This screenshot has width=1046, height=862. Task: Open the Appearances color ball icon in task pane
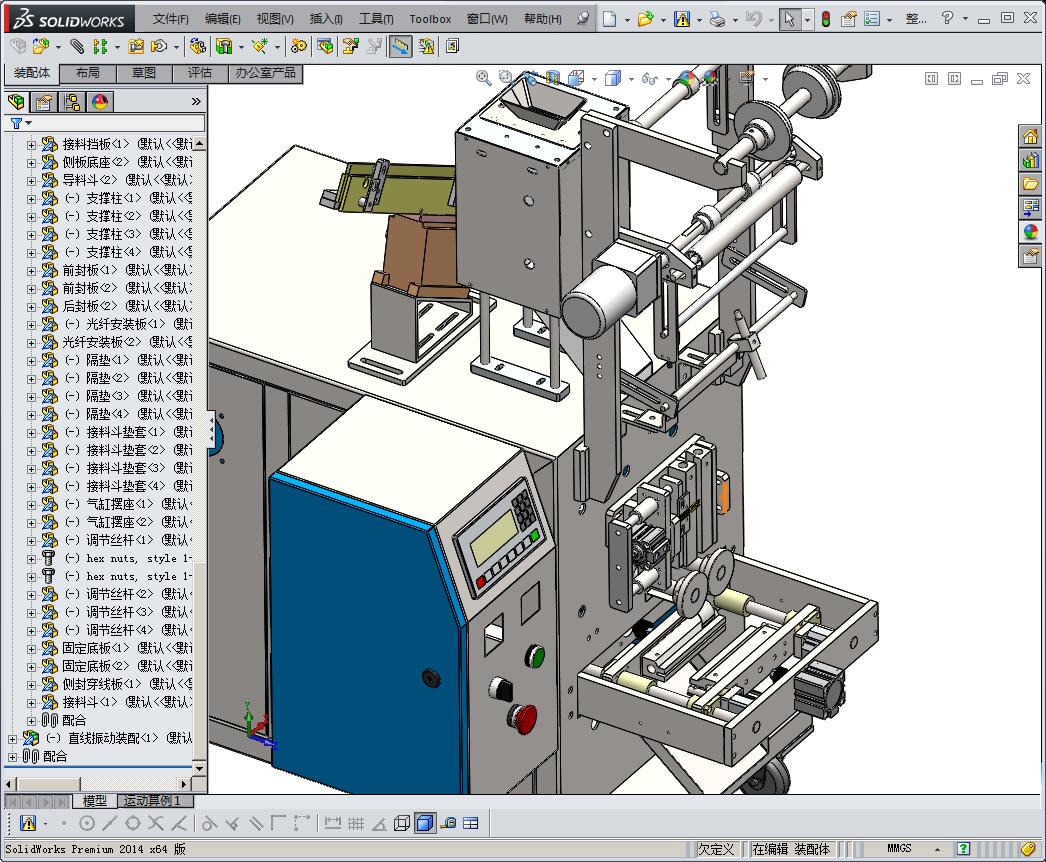tap(1031, 232)
